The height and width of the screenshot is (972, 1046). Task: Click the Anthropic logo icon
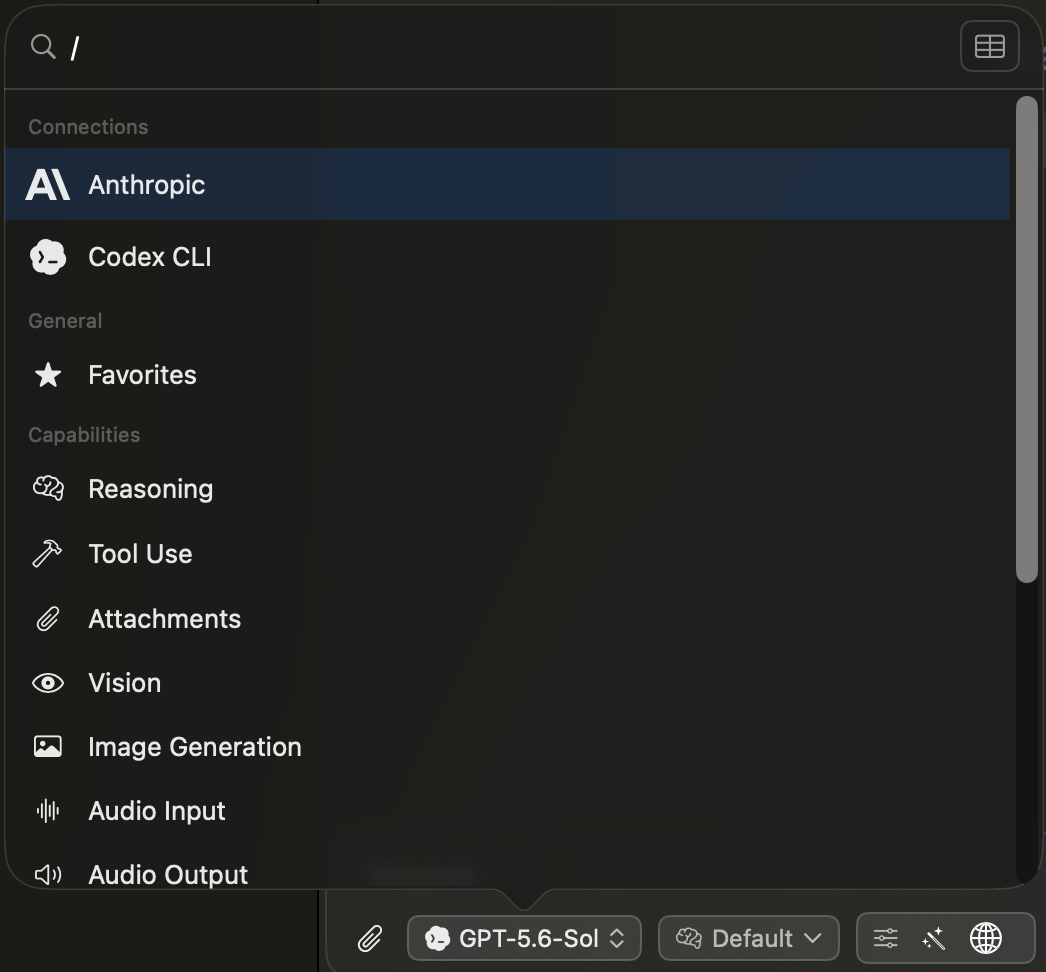[x=47, y=185]
